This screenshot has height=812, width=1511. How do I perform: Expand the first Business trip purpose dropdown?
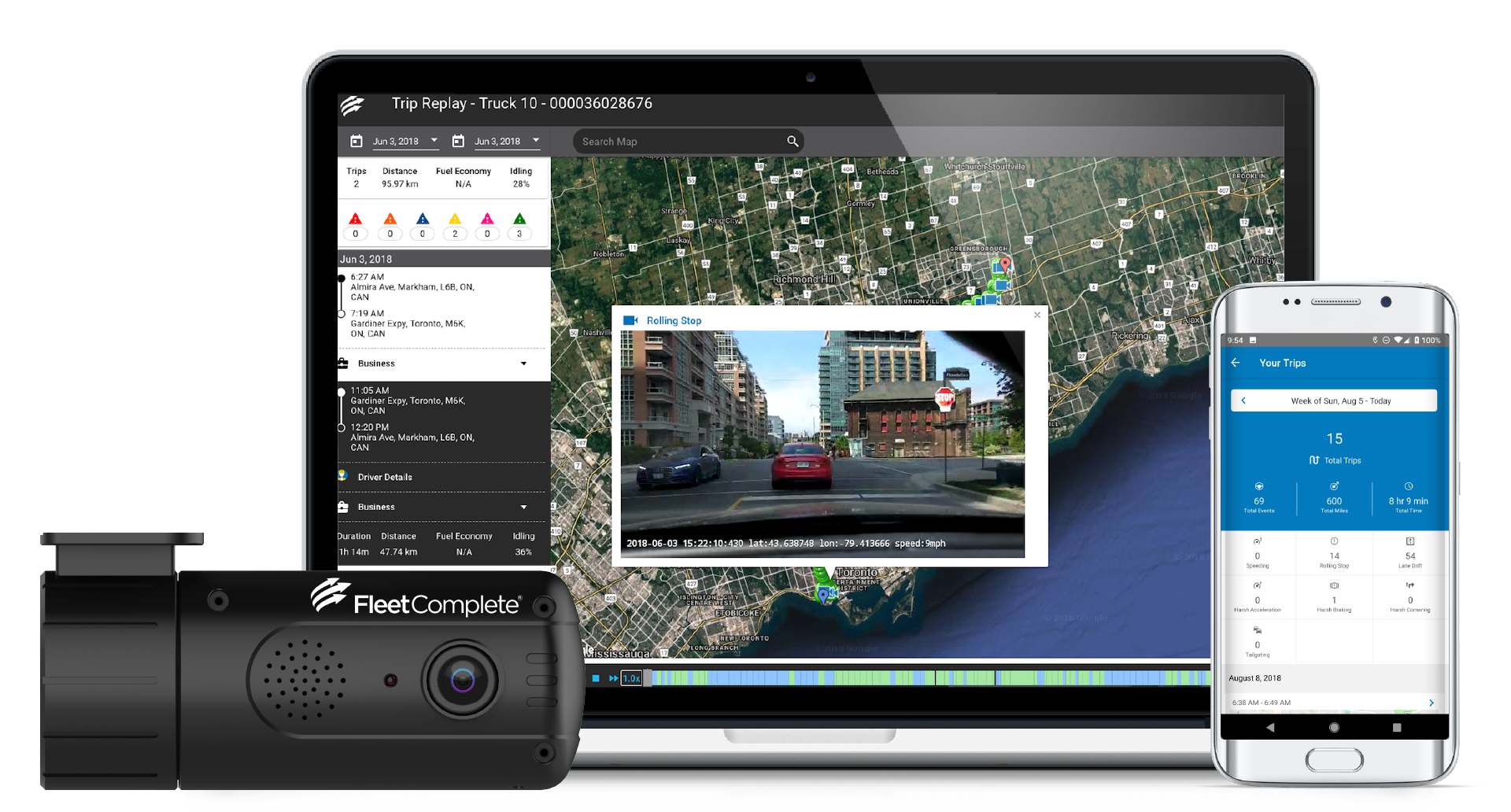(x=523, y=364)
